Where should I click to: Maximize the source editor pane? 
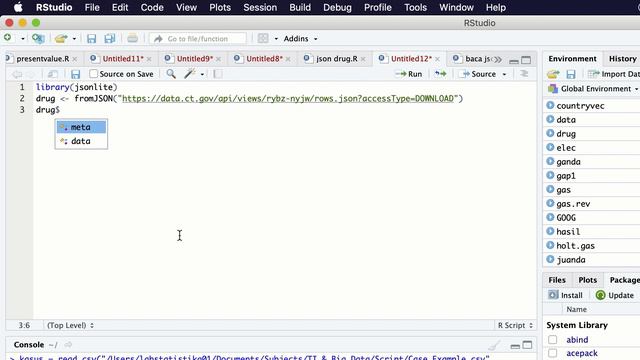[x=527, y=60]
